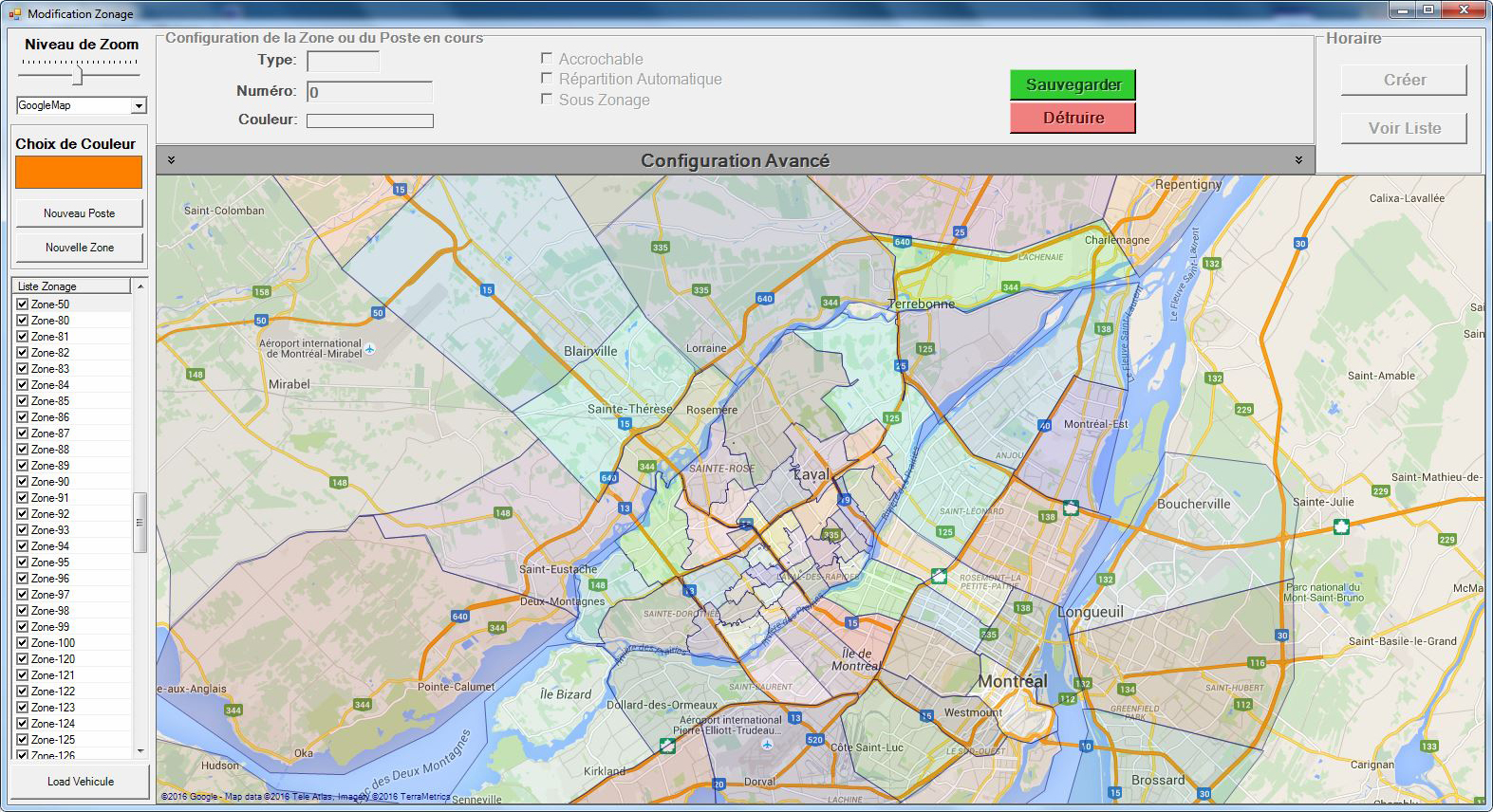This screenshot has width=1493, height=812.
Task: Select the Zone-93 list row text
Action: point(50,530)
